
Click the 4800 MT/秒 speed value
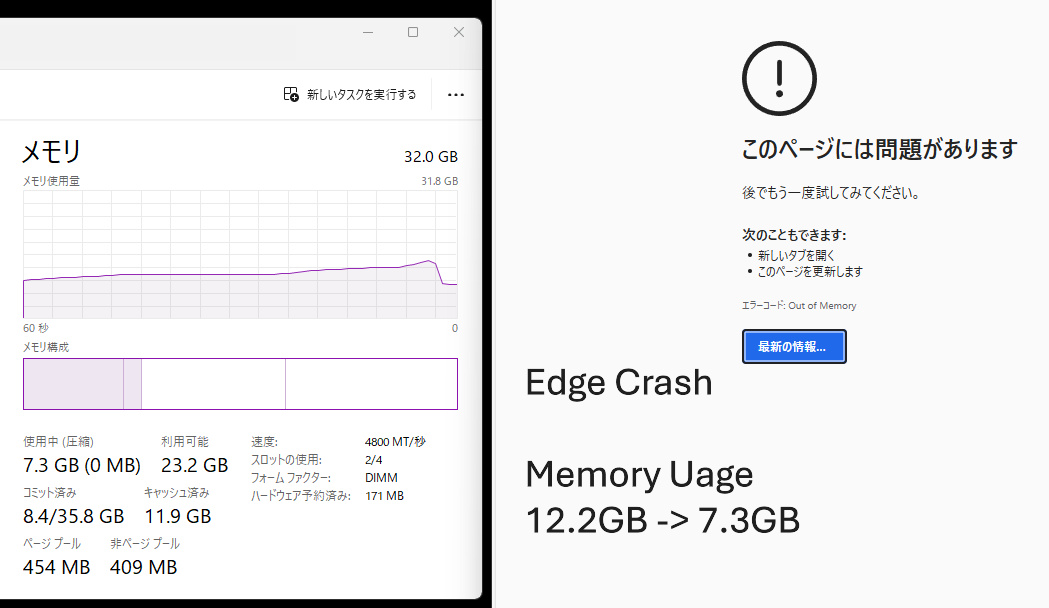(395, 441)
